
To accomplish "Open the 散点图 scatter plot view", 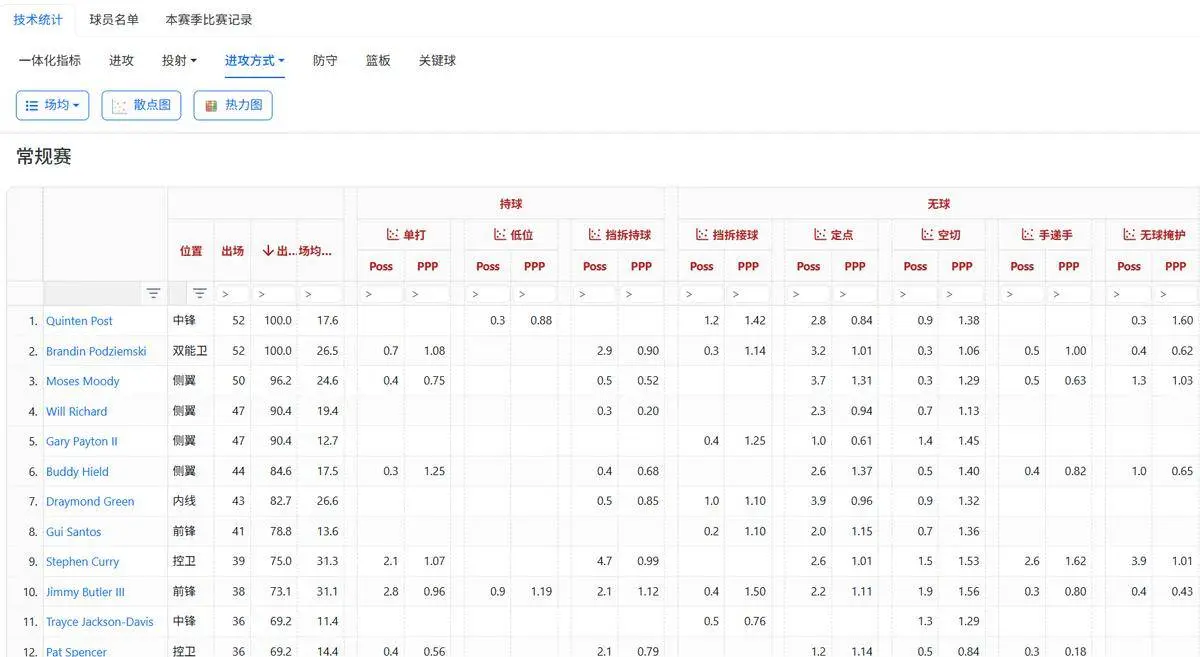I will pos(141,105).
